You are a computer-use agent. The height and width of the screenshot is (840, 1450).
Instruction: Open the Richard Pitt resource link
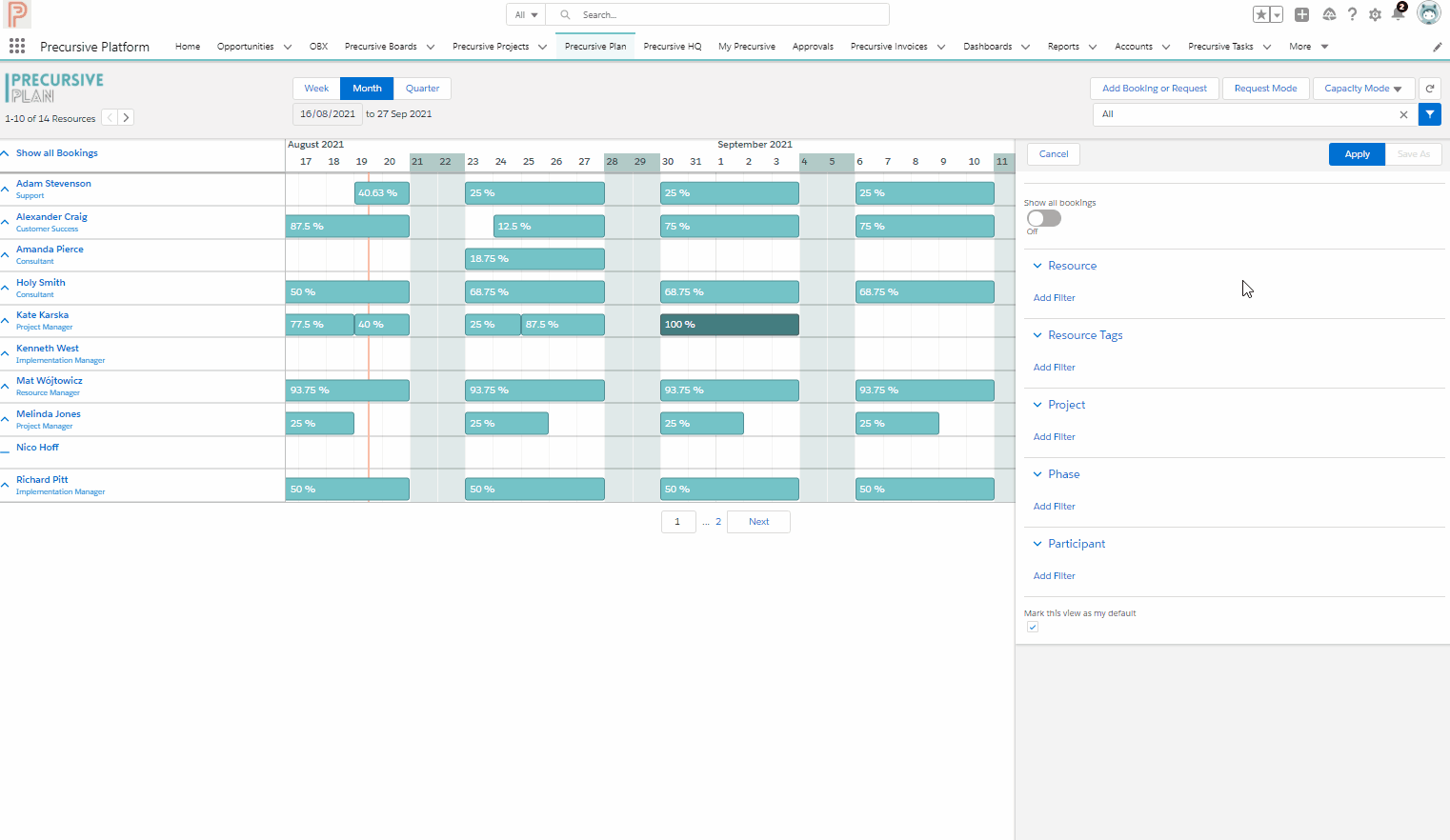point(42,480)
